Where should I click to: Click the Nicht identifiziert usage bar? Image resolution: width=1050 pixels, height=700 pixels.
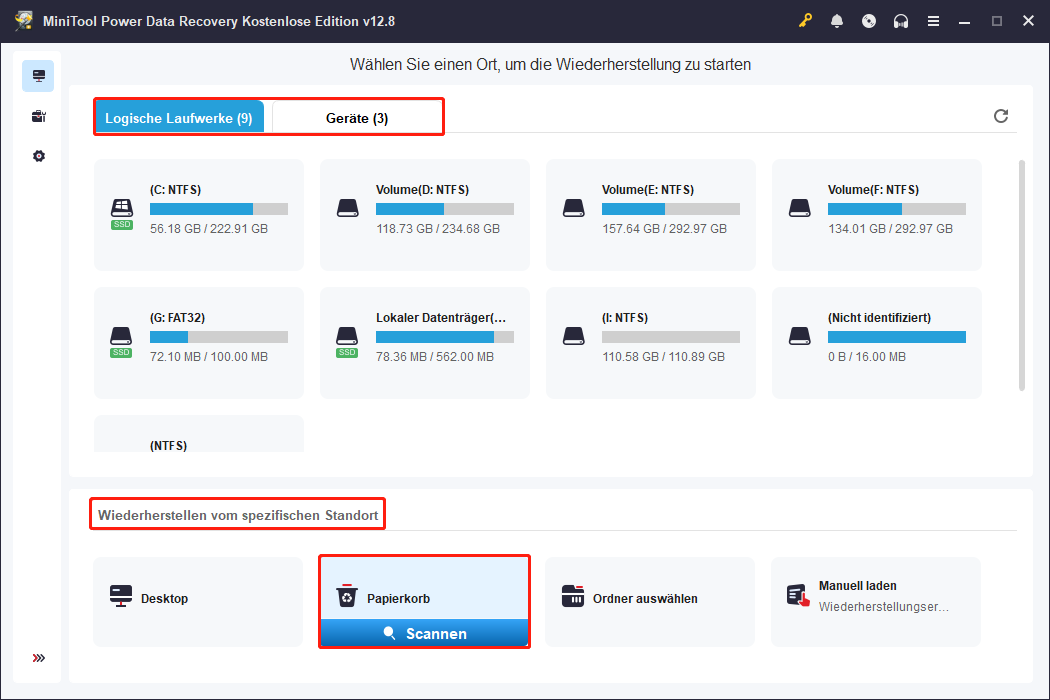(x=897, y=337)
